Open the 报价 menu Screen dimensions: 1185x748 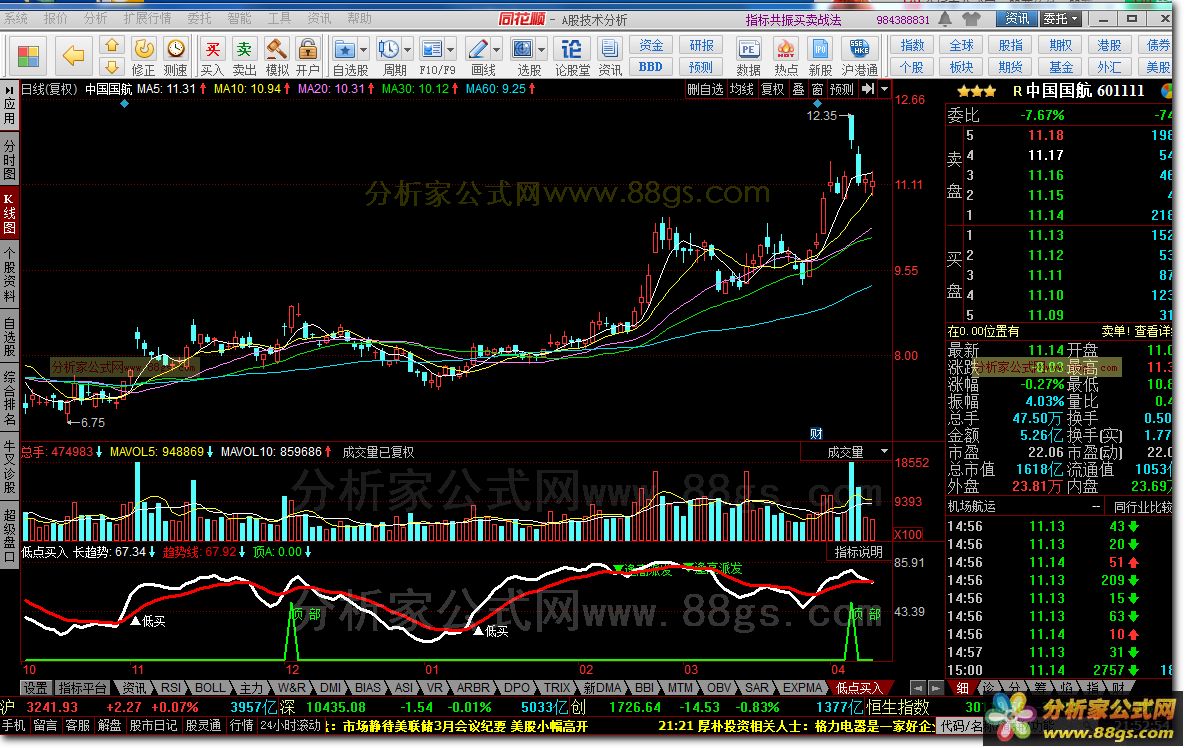click(x=56, y=18)
